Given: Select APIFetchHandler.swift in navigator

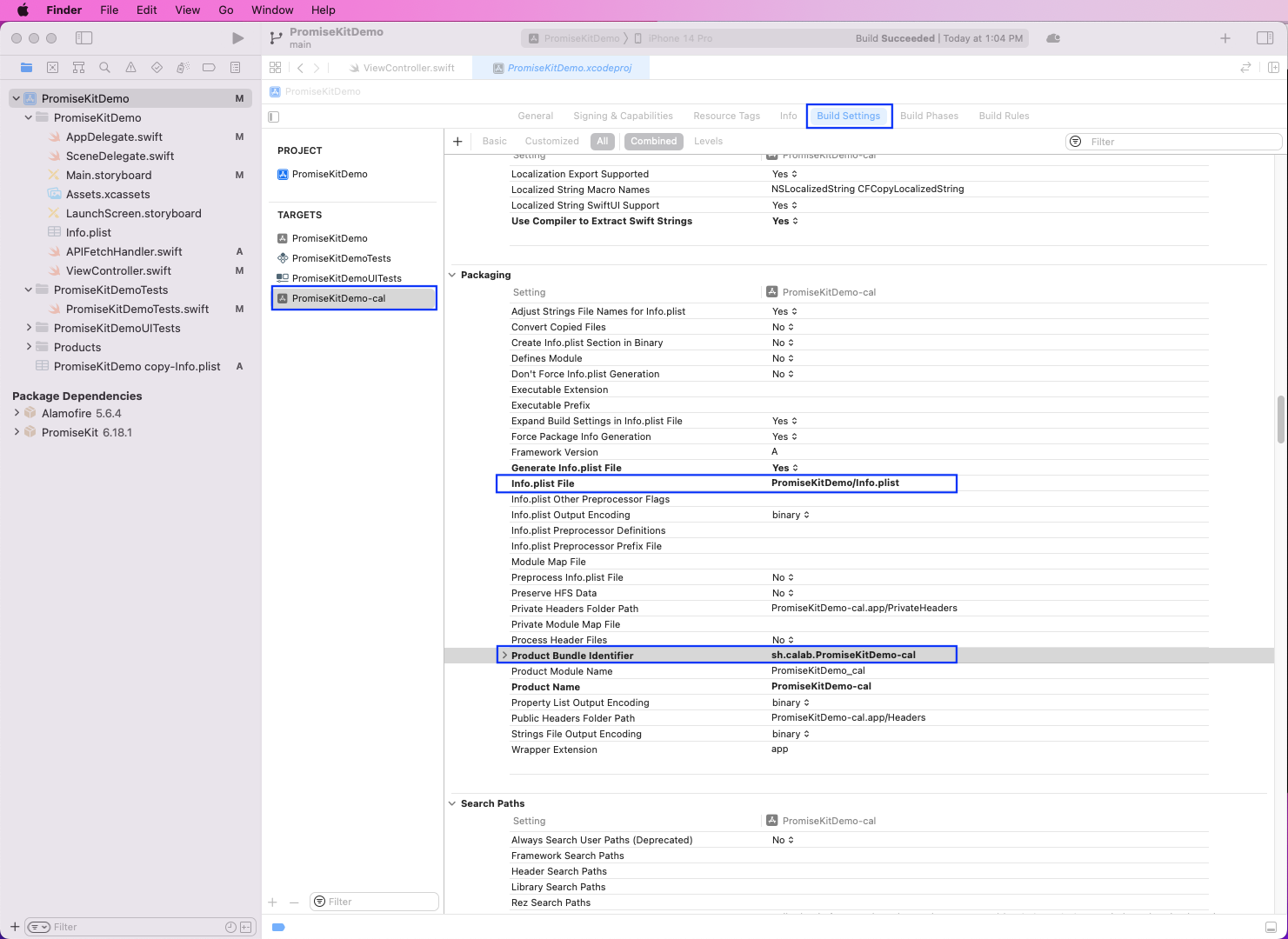Looking at the screenshot, I should click(x=123, y=251).
